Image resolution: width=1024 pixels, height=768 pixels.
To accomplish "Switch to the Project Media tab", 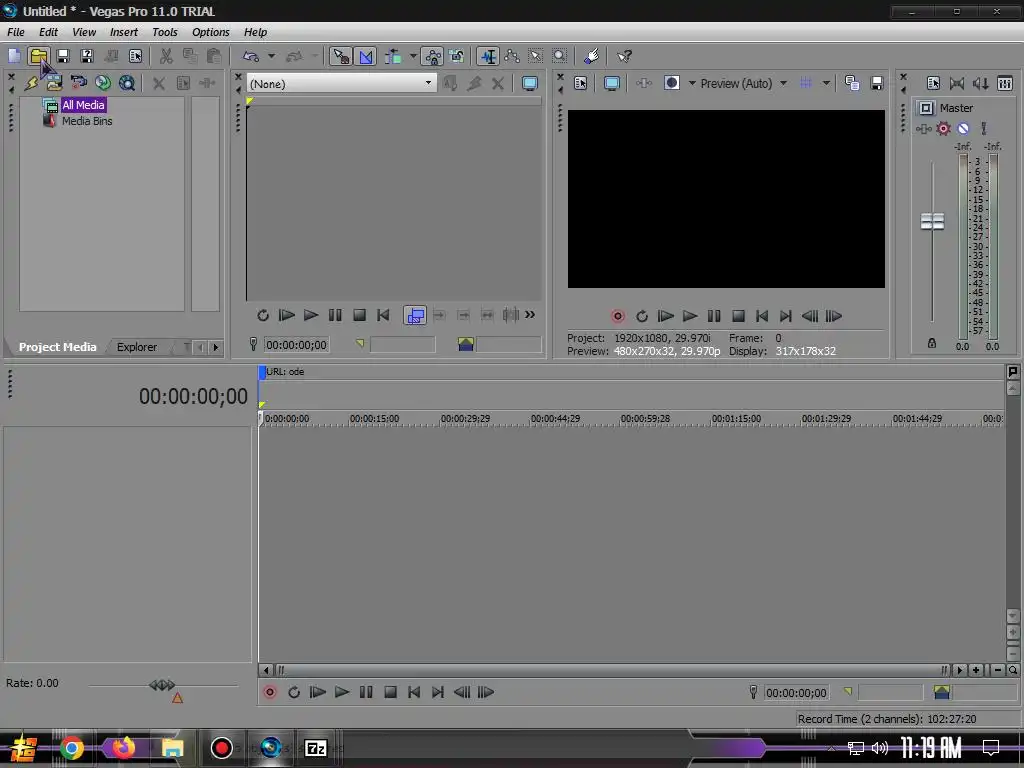I will (x=57, y=347).
